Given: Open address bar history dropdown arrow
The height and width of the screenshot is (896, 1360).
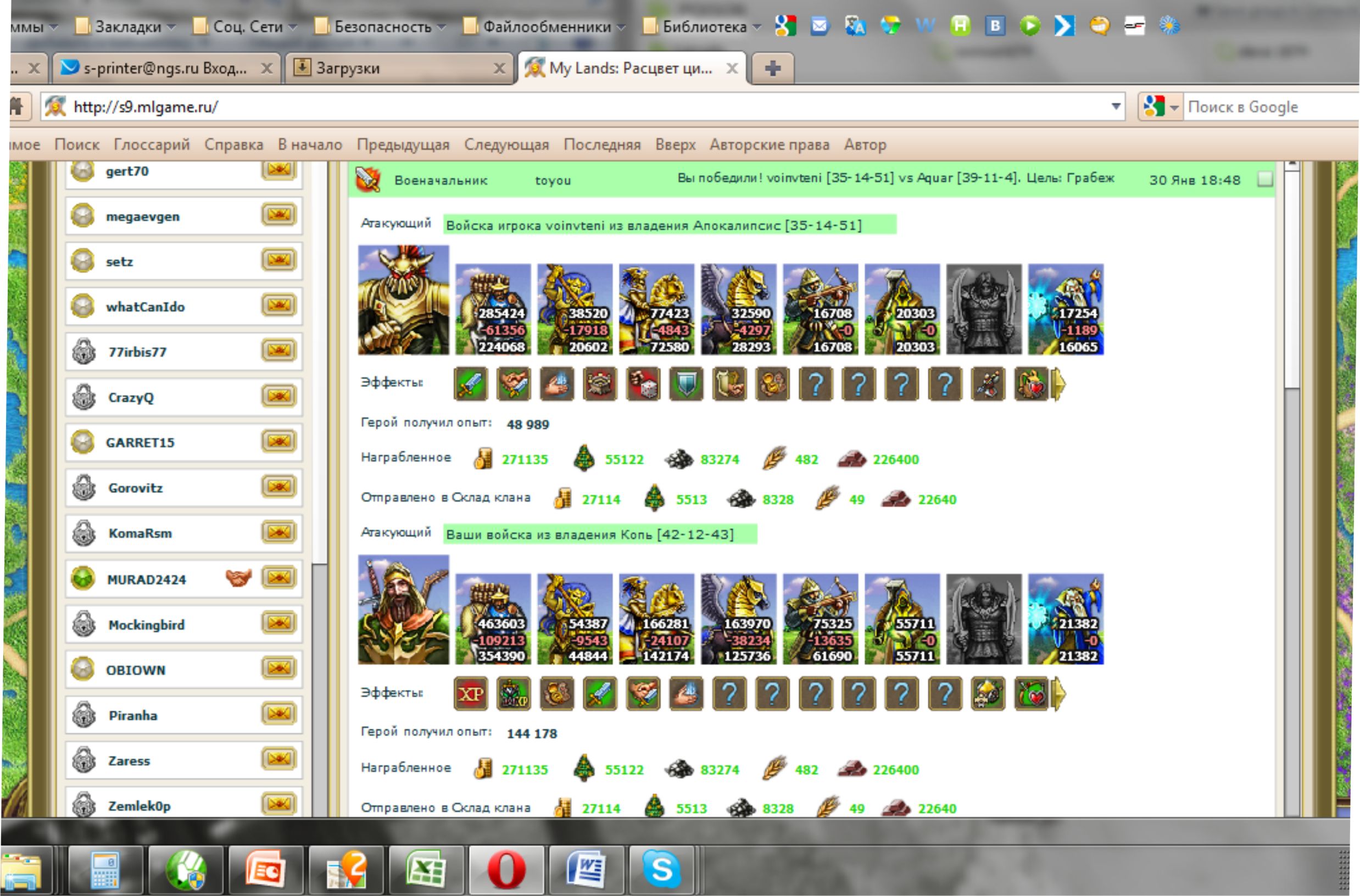Looking at the screenshot, I should [1116, 106].
